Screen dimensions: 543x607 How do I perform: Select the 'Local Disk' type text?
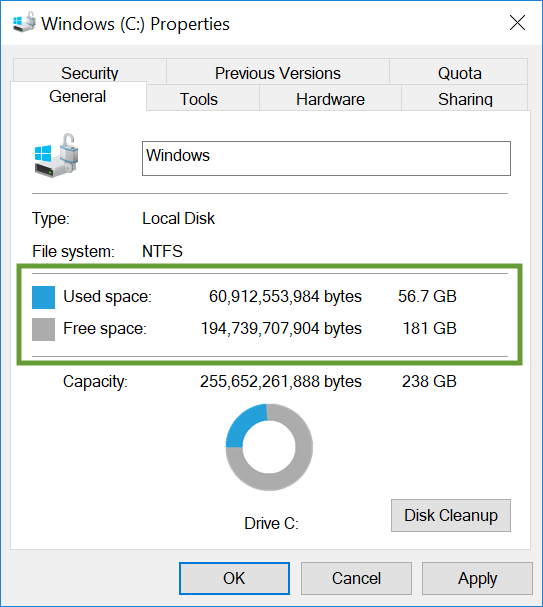point(178,219)
